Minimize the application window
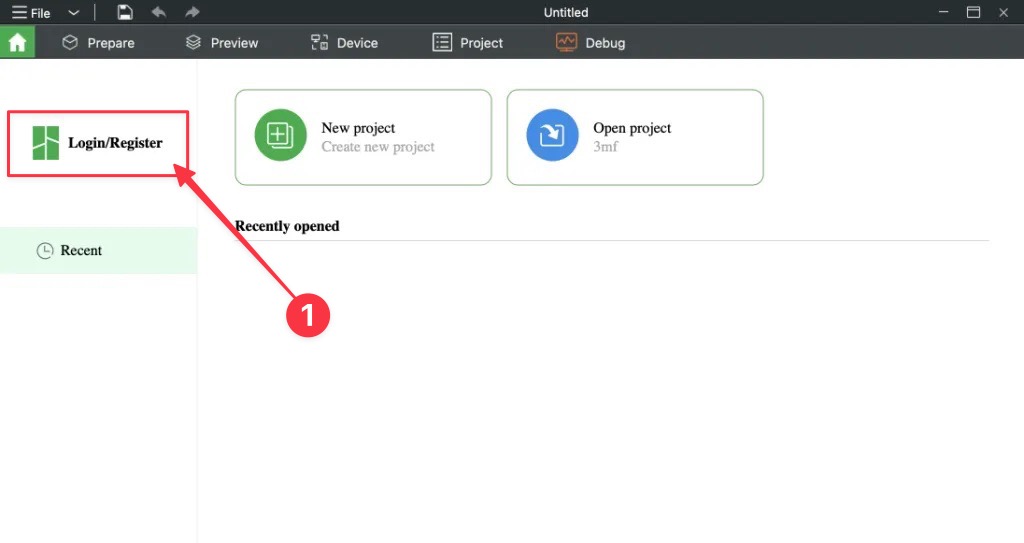1024x543 pixels. [x=943, y=12]
